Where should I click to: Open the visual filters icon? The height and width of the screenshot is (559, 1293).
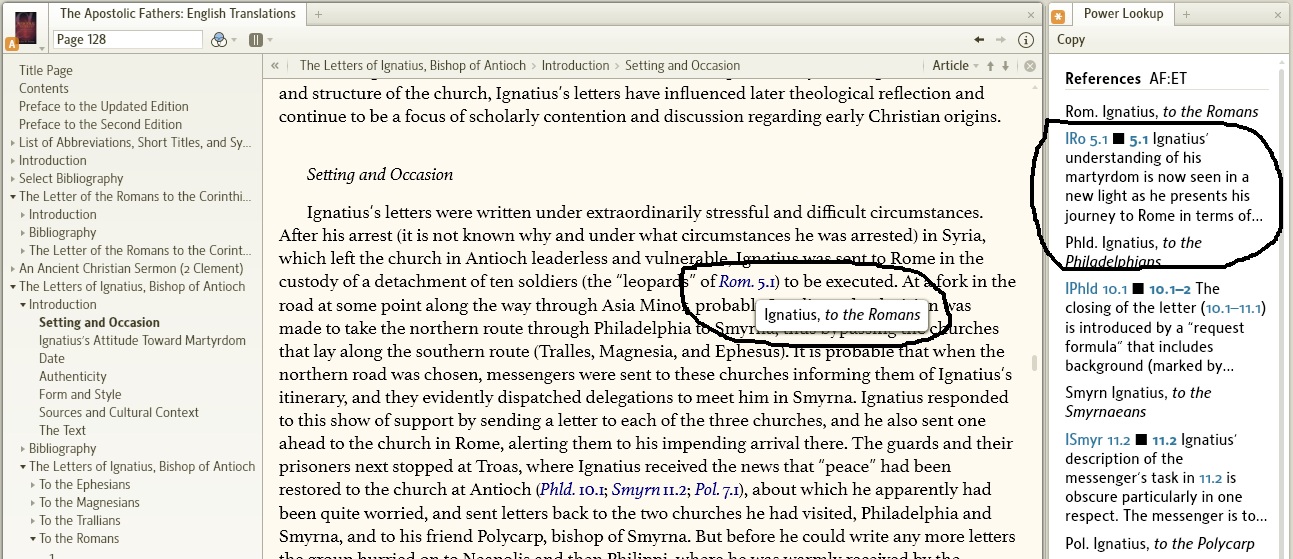219,40
